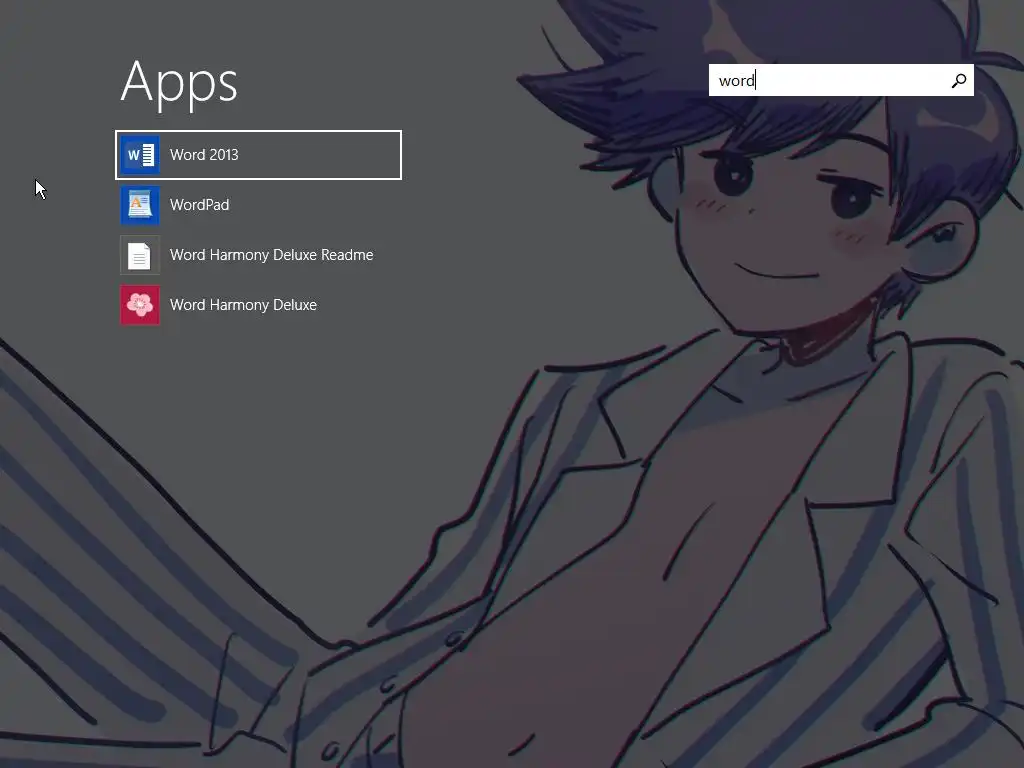Choose 'Word Harmony Deluxe Readme' label
The height and width of the screenshot is (768, 1024).
click(x=272, y=255)
